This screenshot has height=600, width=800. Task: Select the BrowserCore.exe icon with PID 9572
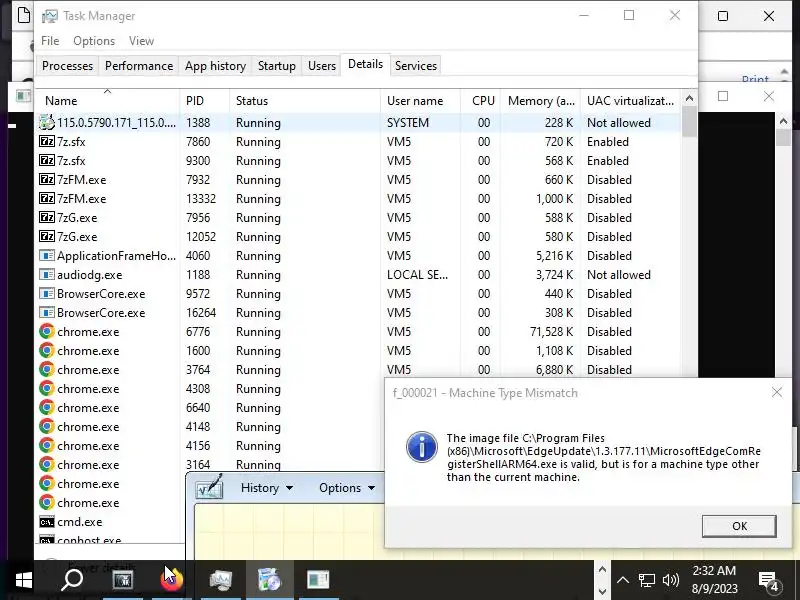(x=47, y=294)
